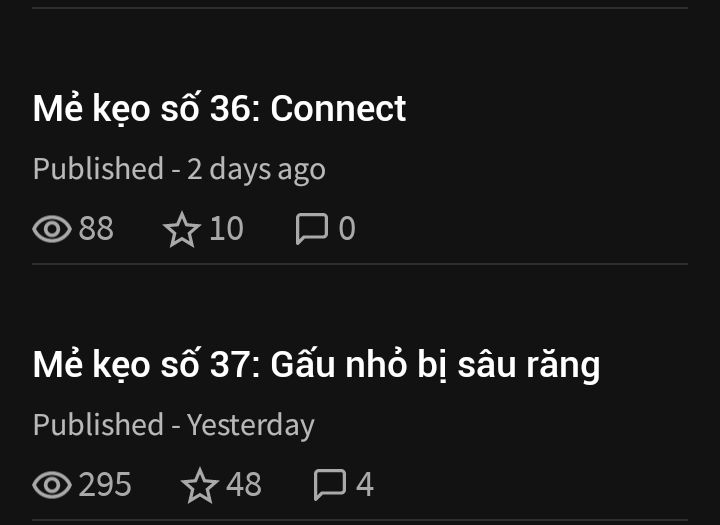This screenshot has height=525, width=720.
Task: Click the views eye icon for chapter 37
Action: pos(52,485)
